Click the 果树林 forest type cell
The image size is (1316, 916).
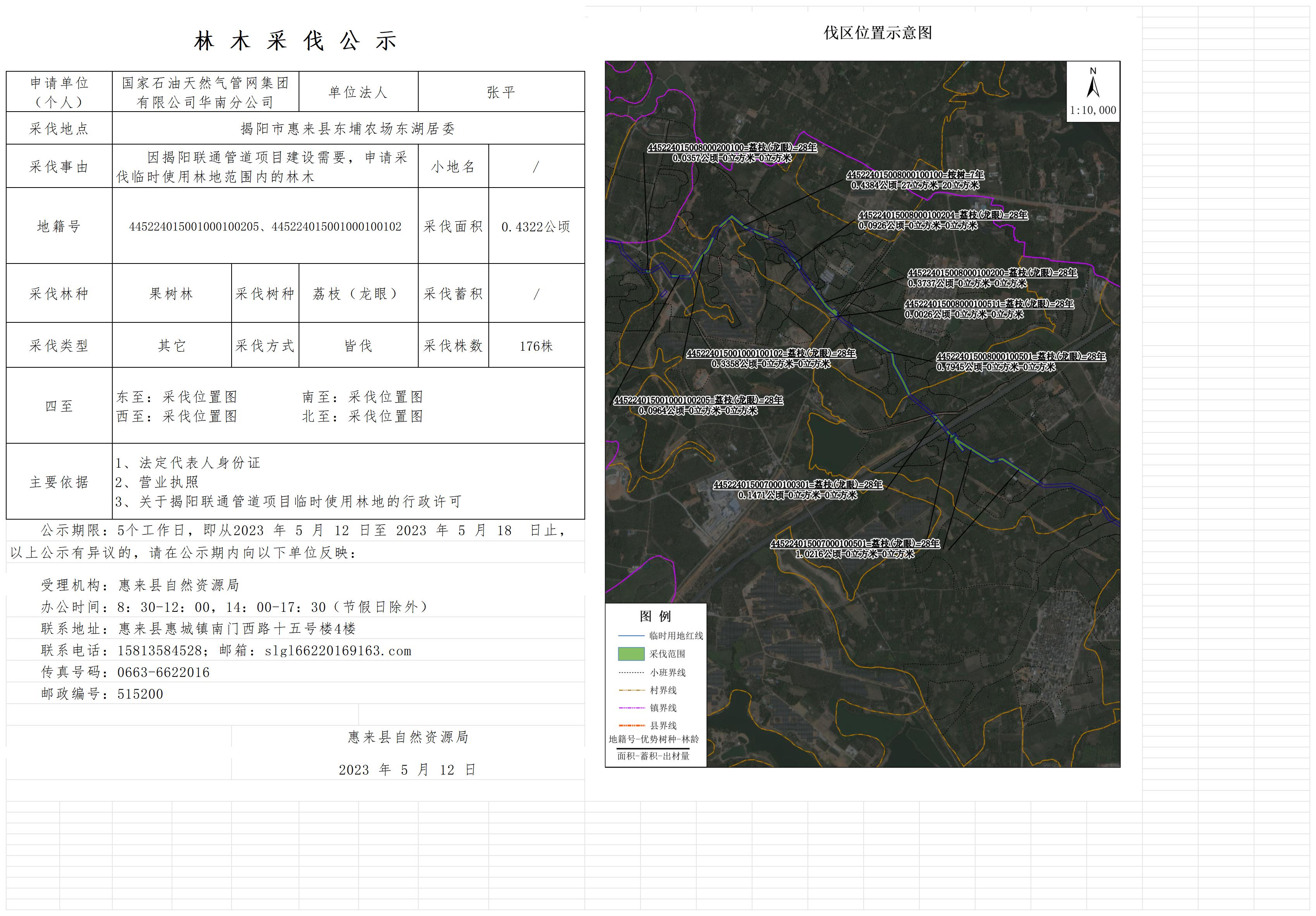tap(172, 294)
